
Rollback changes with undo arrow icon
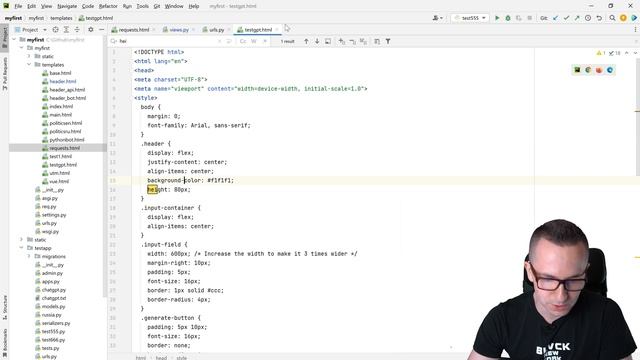599,18
